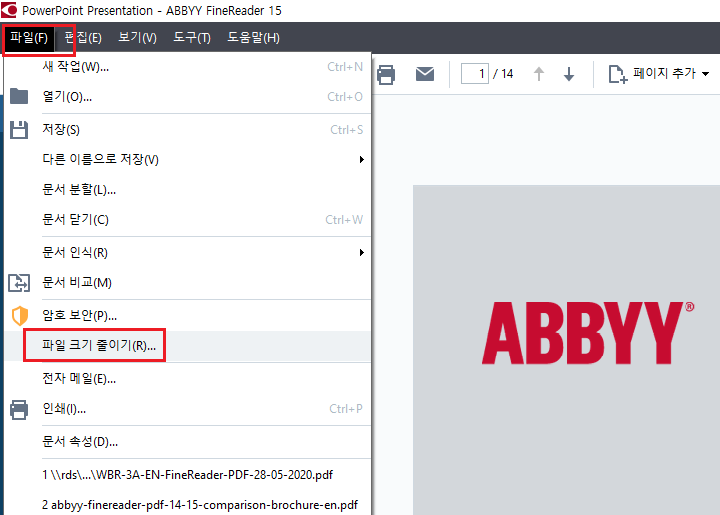Open the 도움말(H) menu
720x515 pixels.
[x=253, y=38]
